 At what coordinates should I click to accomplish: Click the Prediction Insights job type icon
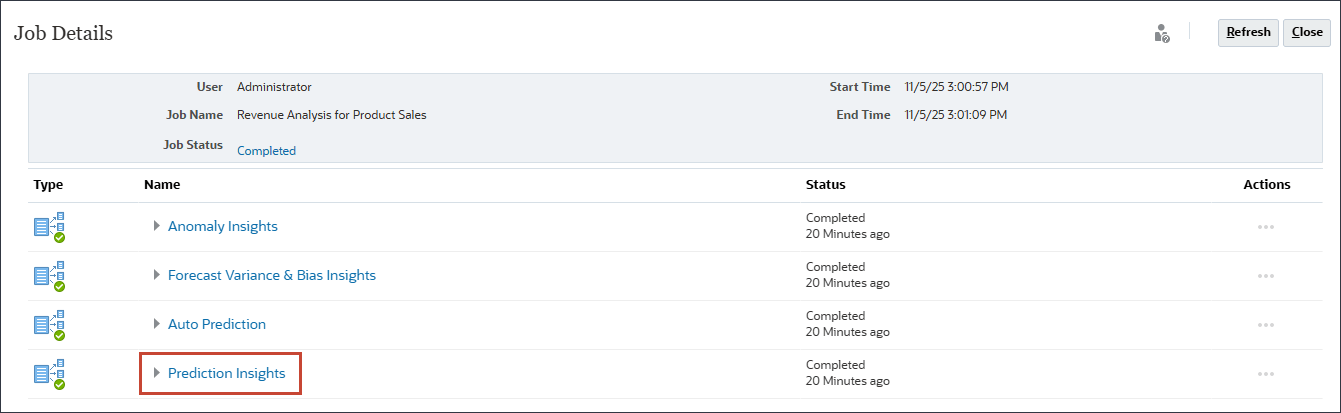pos(49,374)
